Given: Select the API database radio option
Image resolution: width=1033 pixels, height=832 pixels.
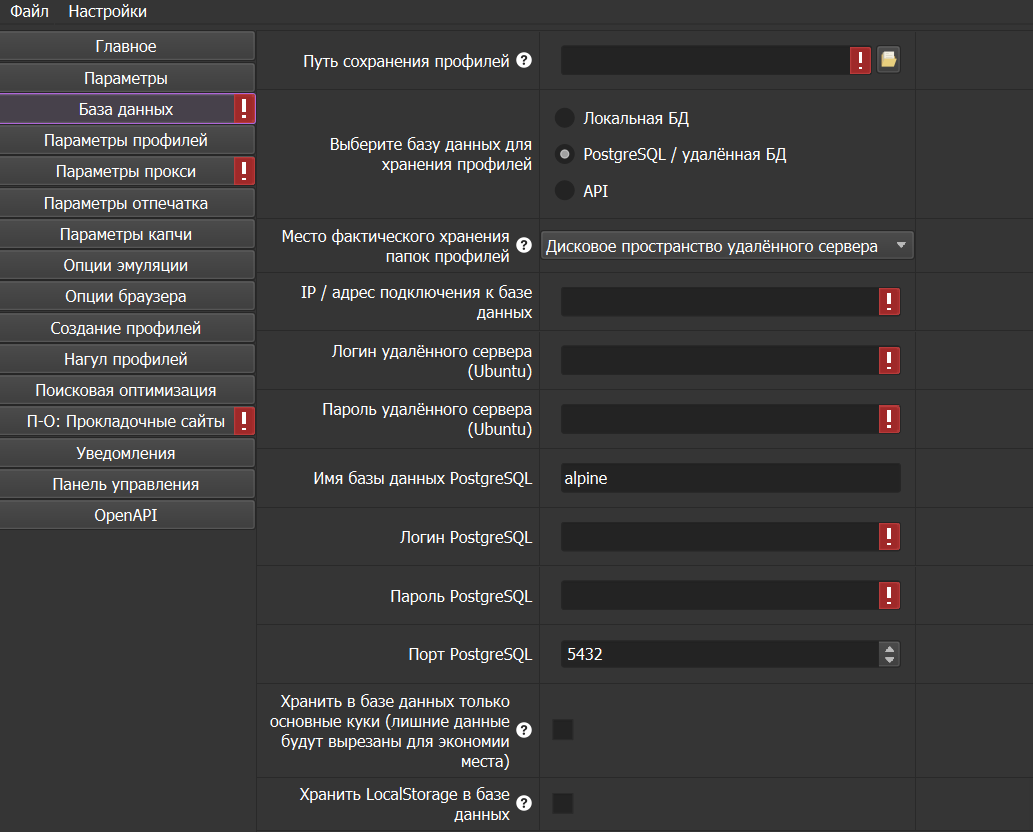Looking at the screenshot, I should pyautogui.click(x=565, y=190).
